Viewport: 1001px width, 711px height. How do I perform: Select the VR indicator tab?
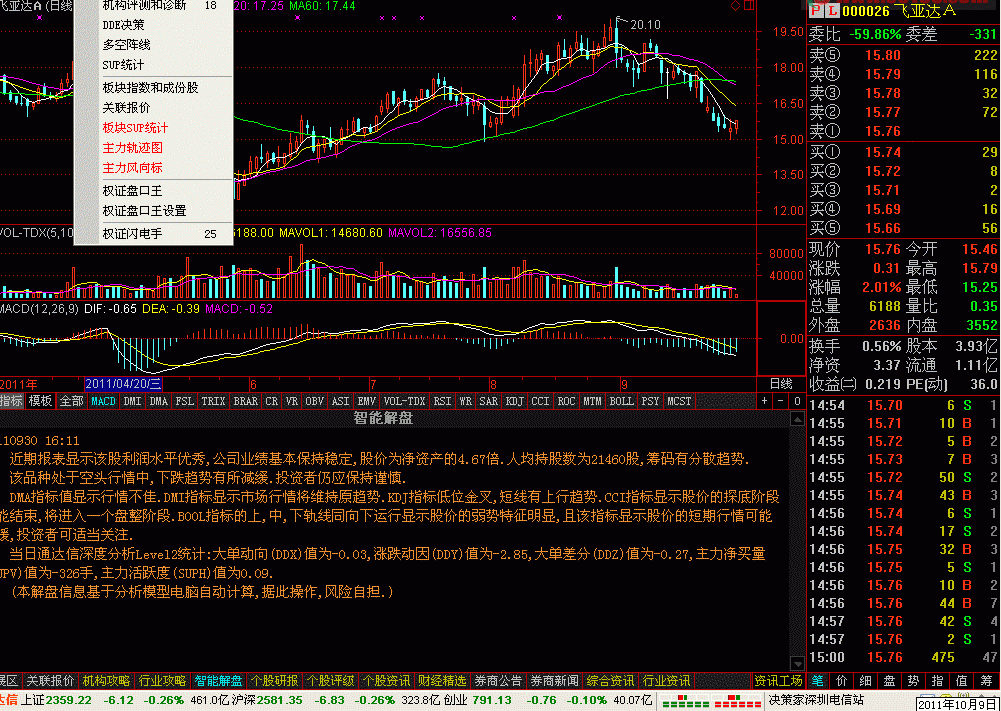tap(292, 401)
